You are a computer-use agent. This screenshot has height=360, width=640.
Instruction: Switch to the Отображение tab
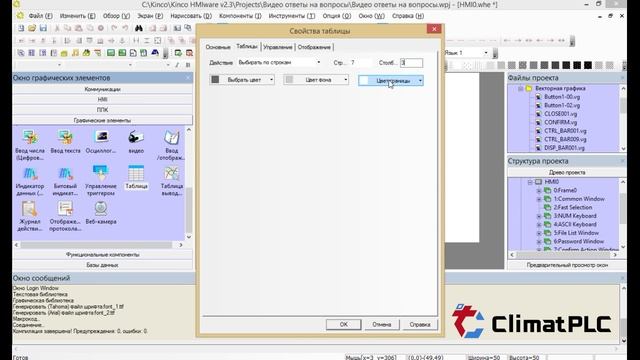point(314,47)
